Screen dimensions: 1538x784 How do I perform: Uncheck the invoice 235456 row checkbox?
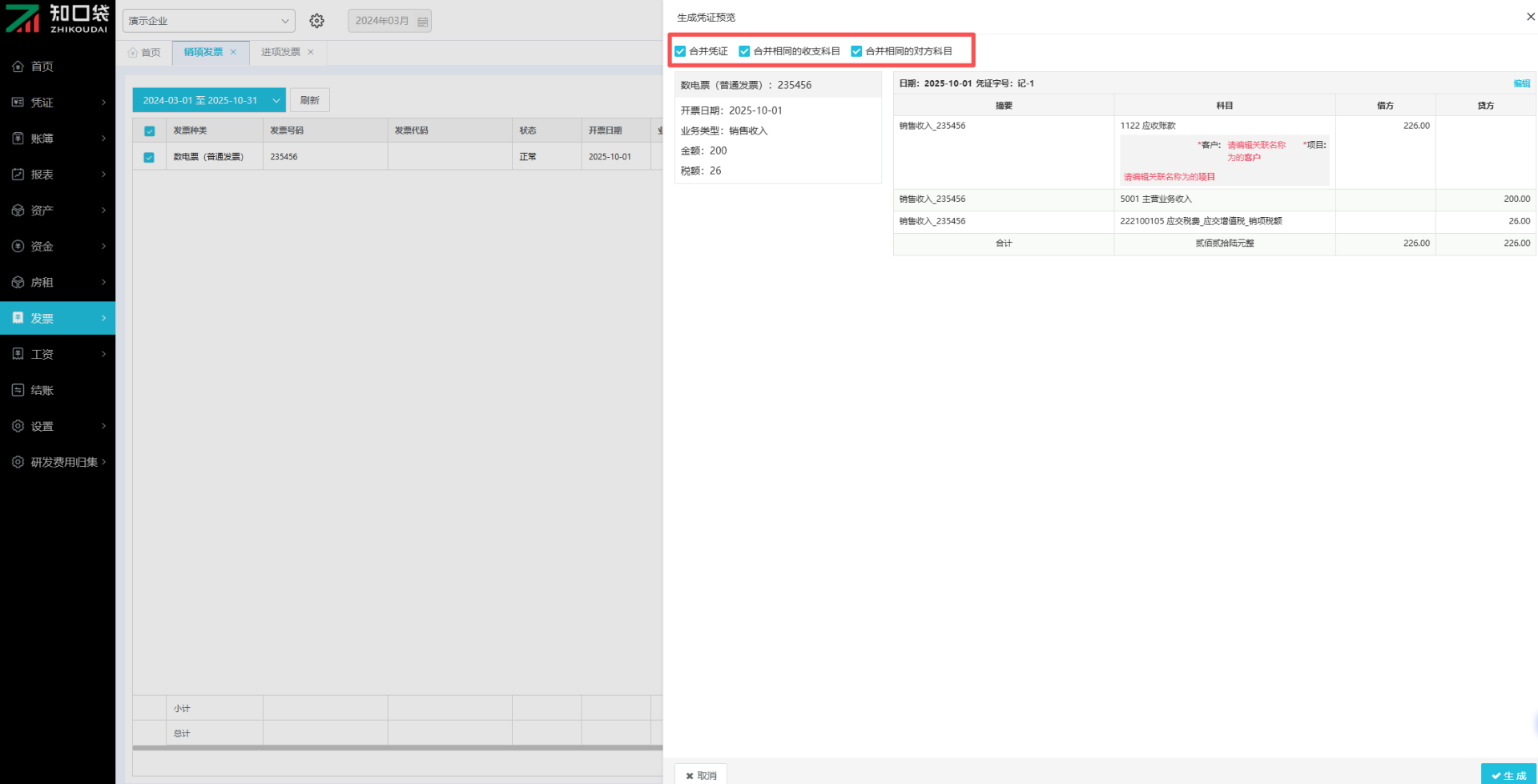click(x=149, y=157)
